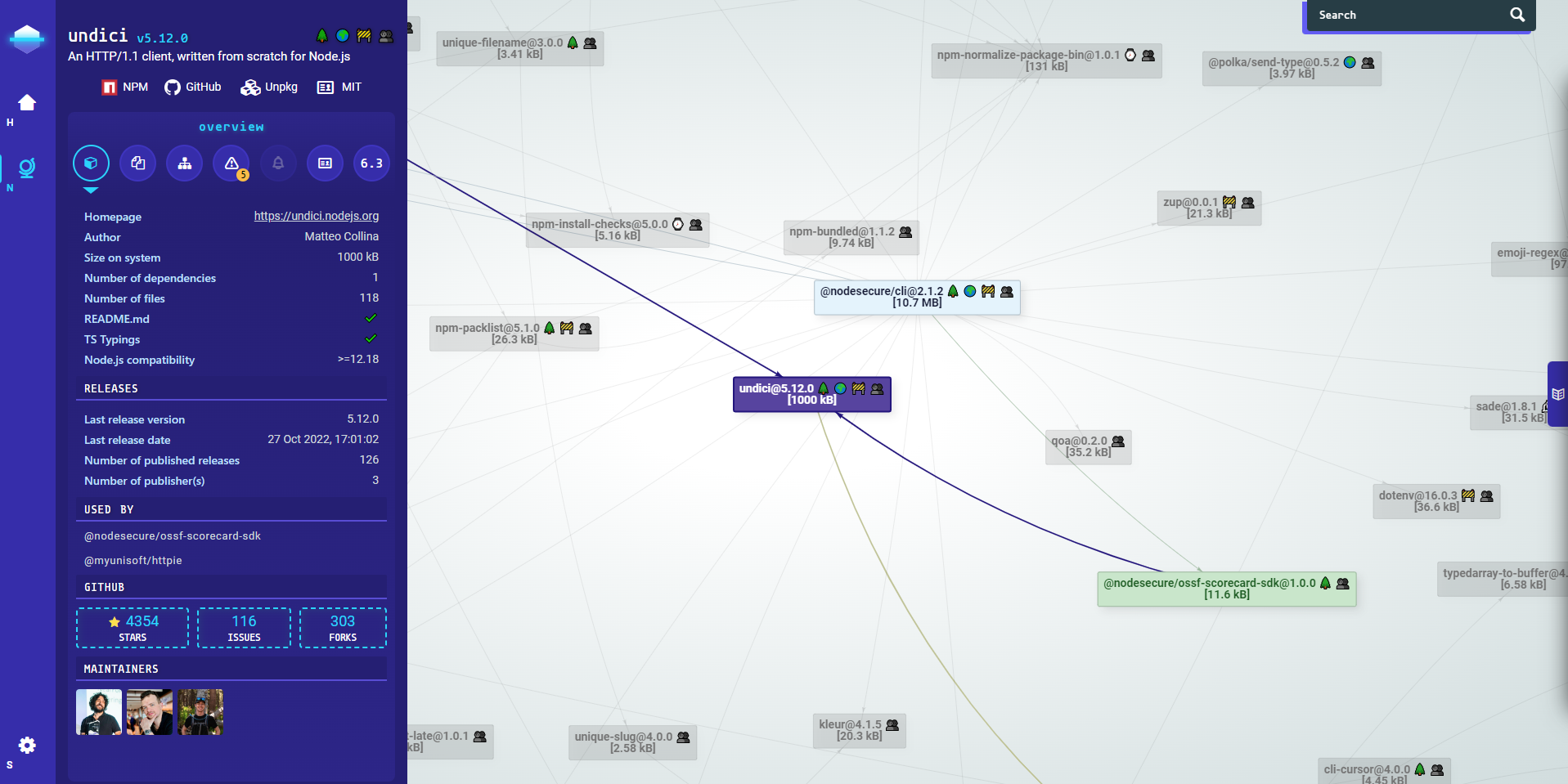Click the first maintainer avatar
Viewport: 1568px width, 784px height.
point(99,712)
